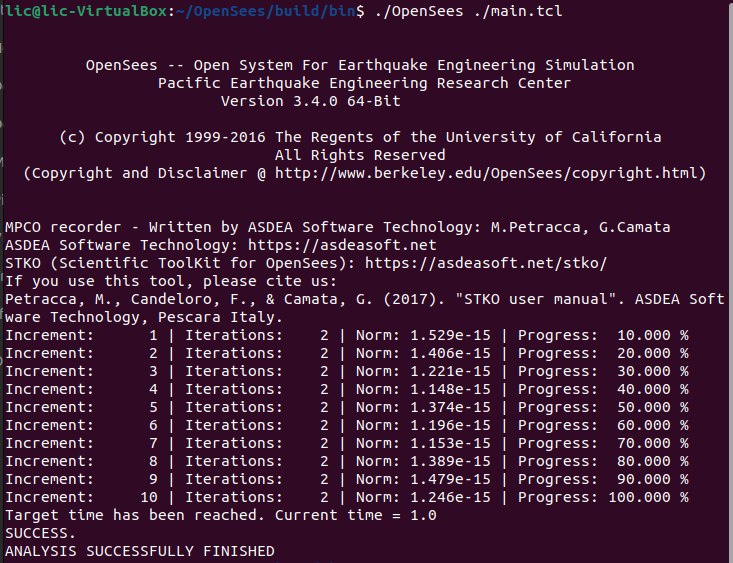733x563 pixels.
Task: Click Norm value 1.389e-15
Action: click(x=451, y=462)
